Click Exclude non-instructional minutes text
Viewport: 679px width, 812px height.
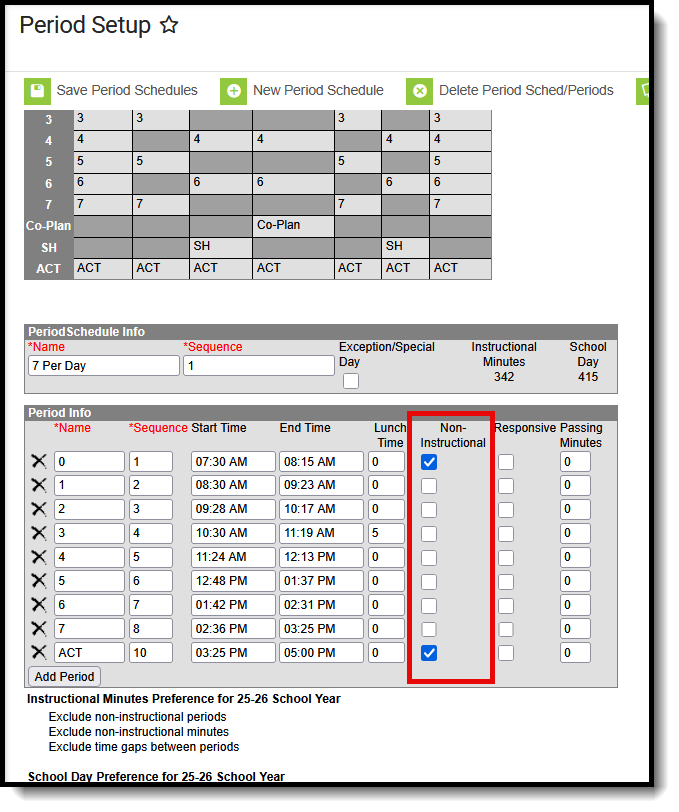[x=138, y=732]
